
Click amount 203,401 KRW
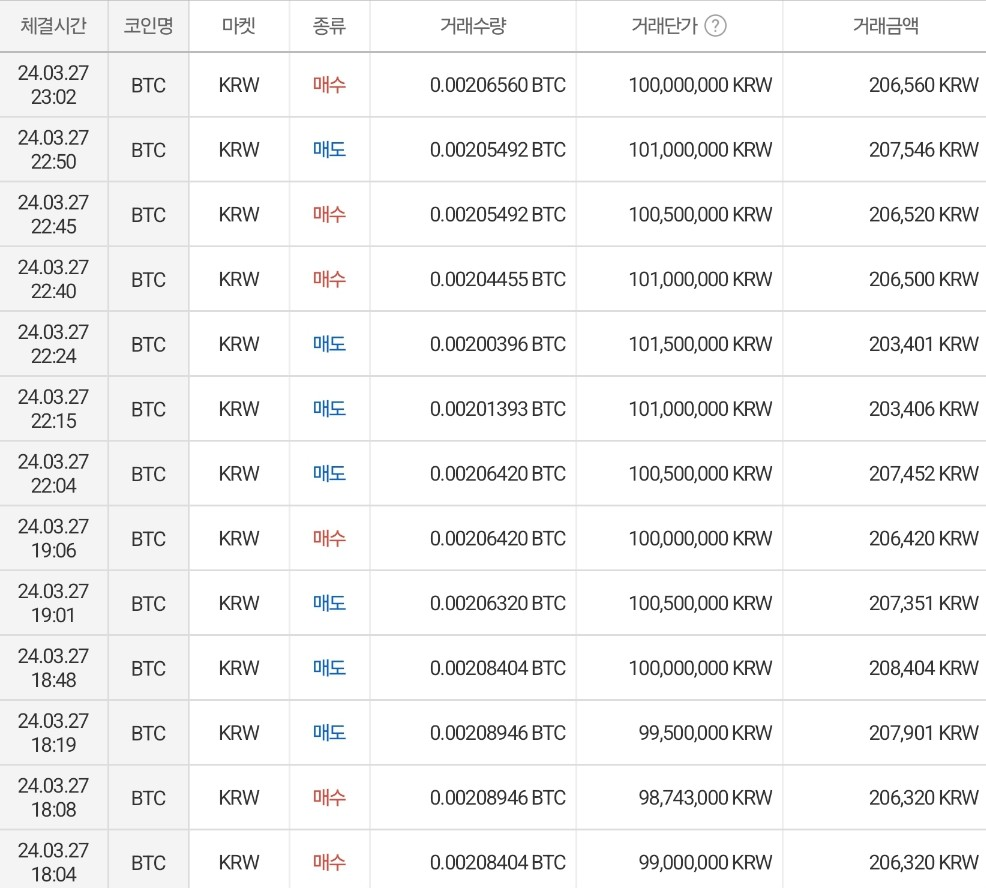pyautogui.click(x=924, y=344)
